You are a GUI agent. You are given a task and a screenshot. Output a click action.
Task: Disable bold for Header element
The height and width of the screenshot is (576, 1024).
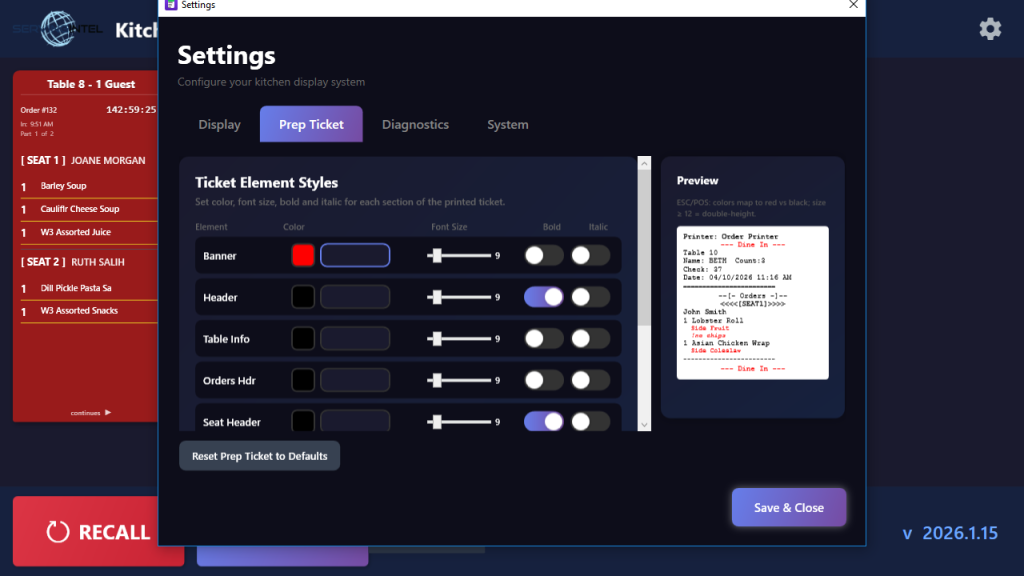coord(544,297)
